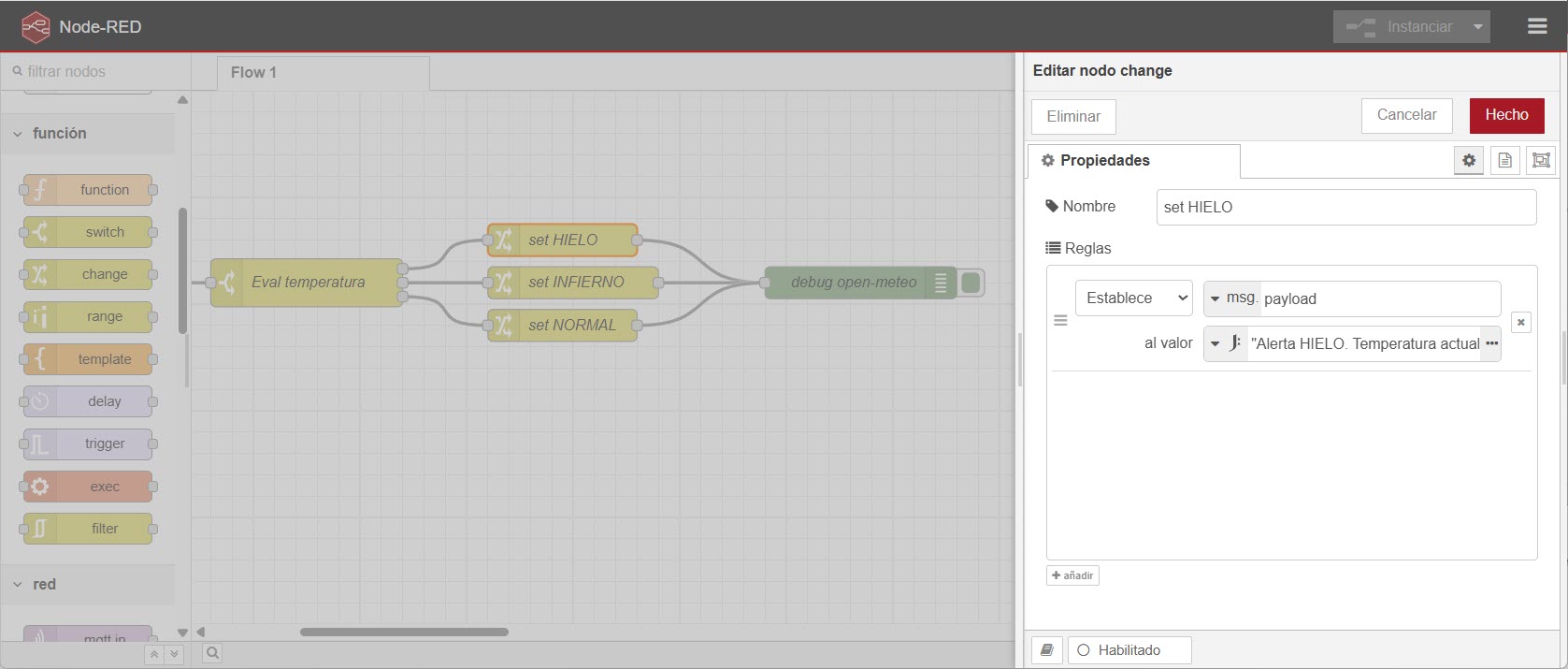
Task: Click the palette vertical scrollbar thumb
Action: (x=182, y=270)
